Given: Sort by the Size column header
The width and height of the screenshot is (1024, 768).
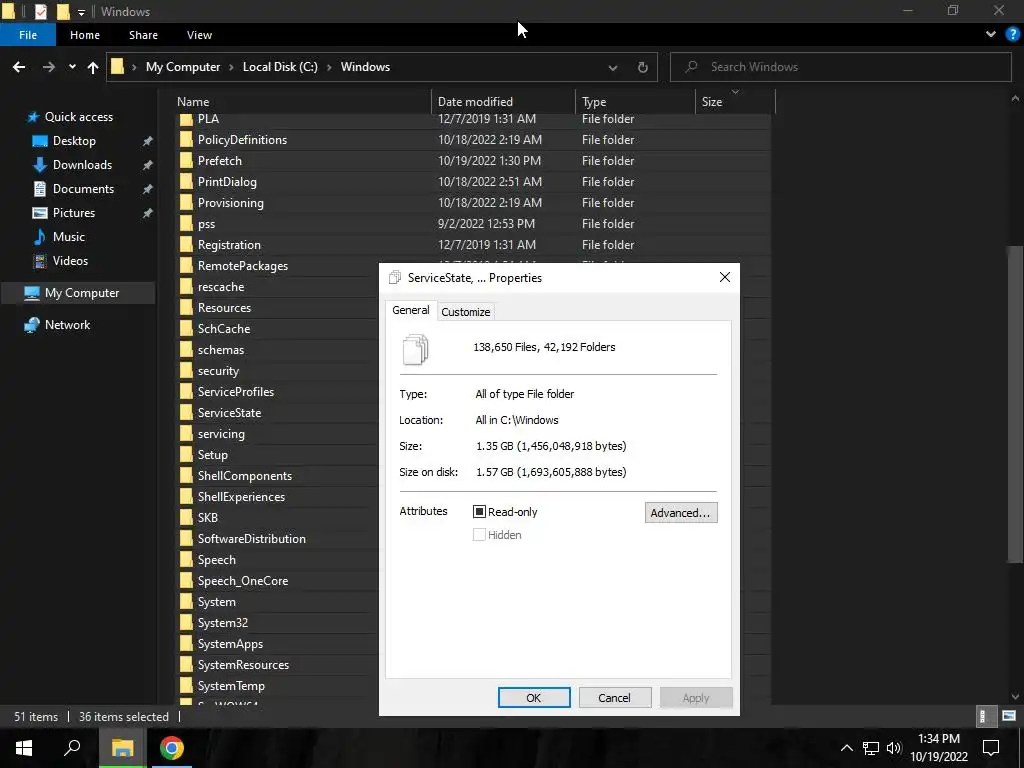Looking at the screenshot, I should pos(735,102).
